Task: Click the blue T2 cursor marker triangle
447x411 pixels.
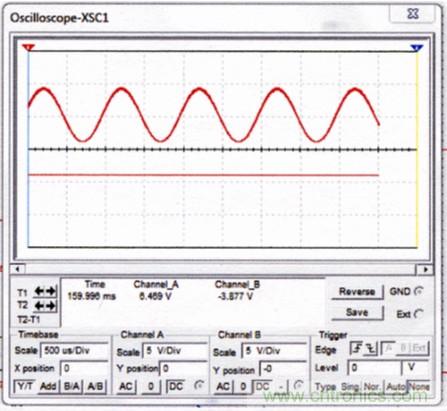Action: pyautogui.click(x=417, y=48)
